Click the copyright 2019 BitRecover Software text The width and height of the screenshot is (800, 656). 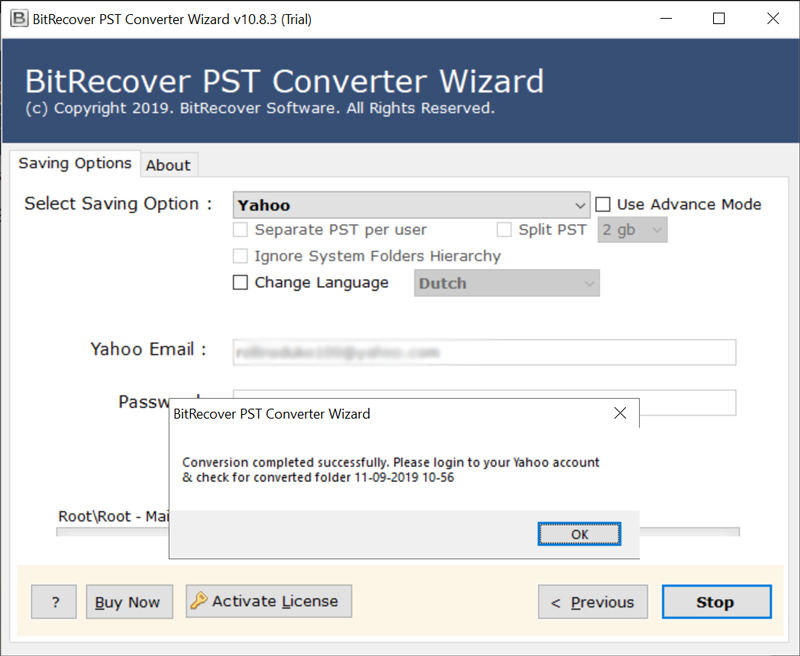click(x=260, y=108)
